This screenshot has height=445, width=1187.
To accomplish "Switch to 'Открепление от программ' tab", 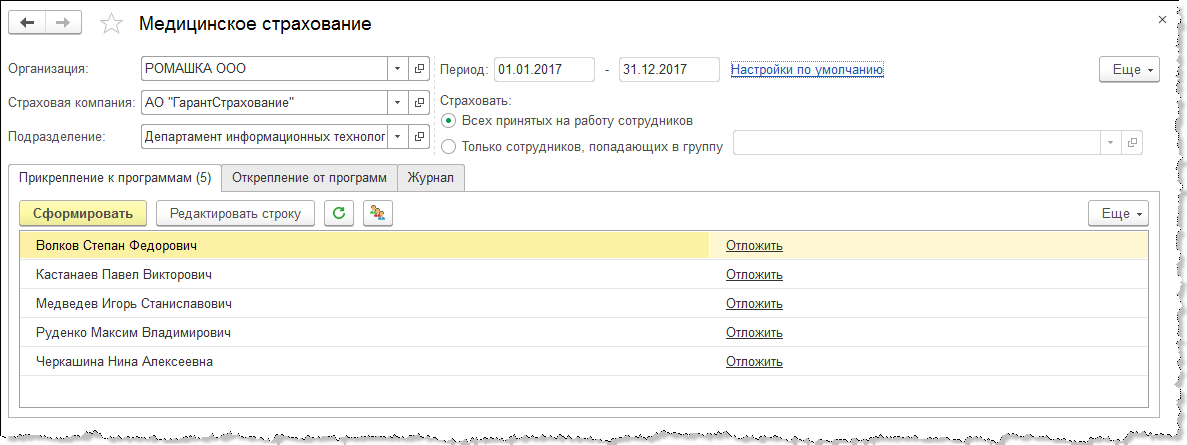I will (309, 178).
